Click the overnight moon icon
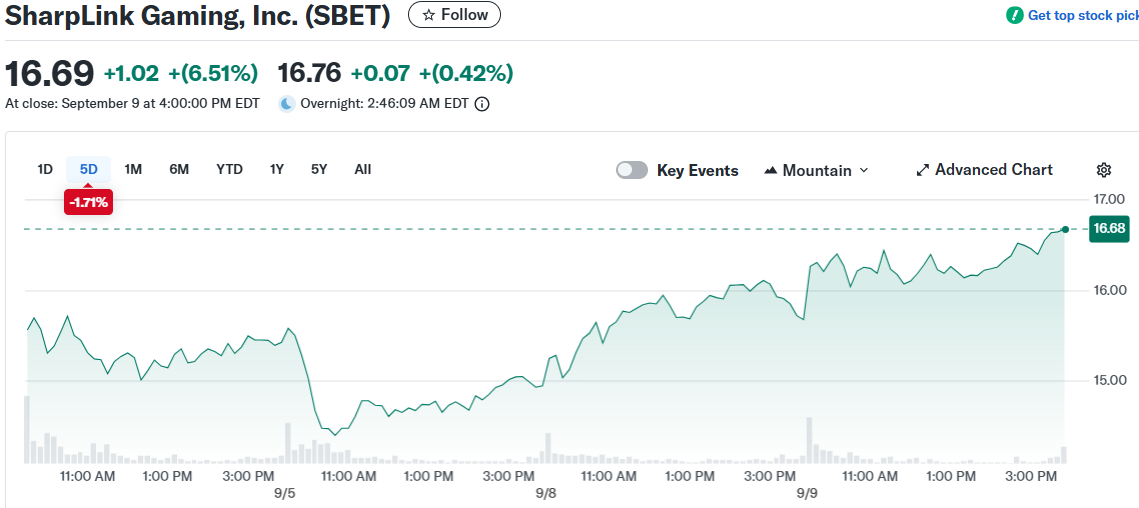 (287, 104)
